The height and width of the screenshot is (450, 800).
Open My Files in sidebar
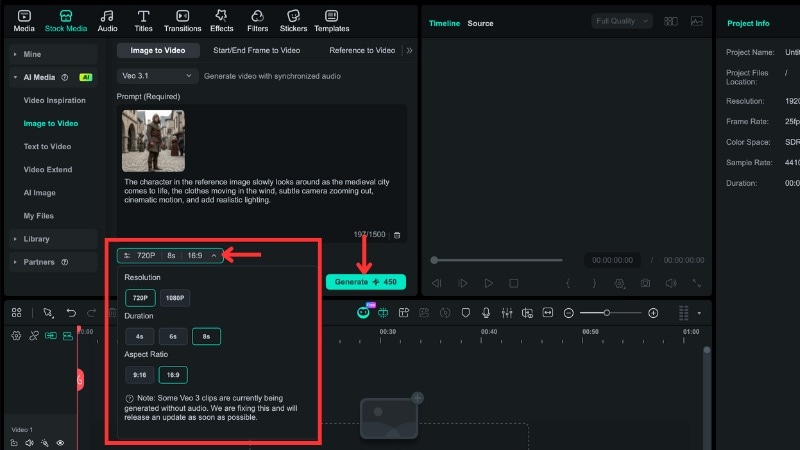[x=38, y=216]
